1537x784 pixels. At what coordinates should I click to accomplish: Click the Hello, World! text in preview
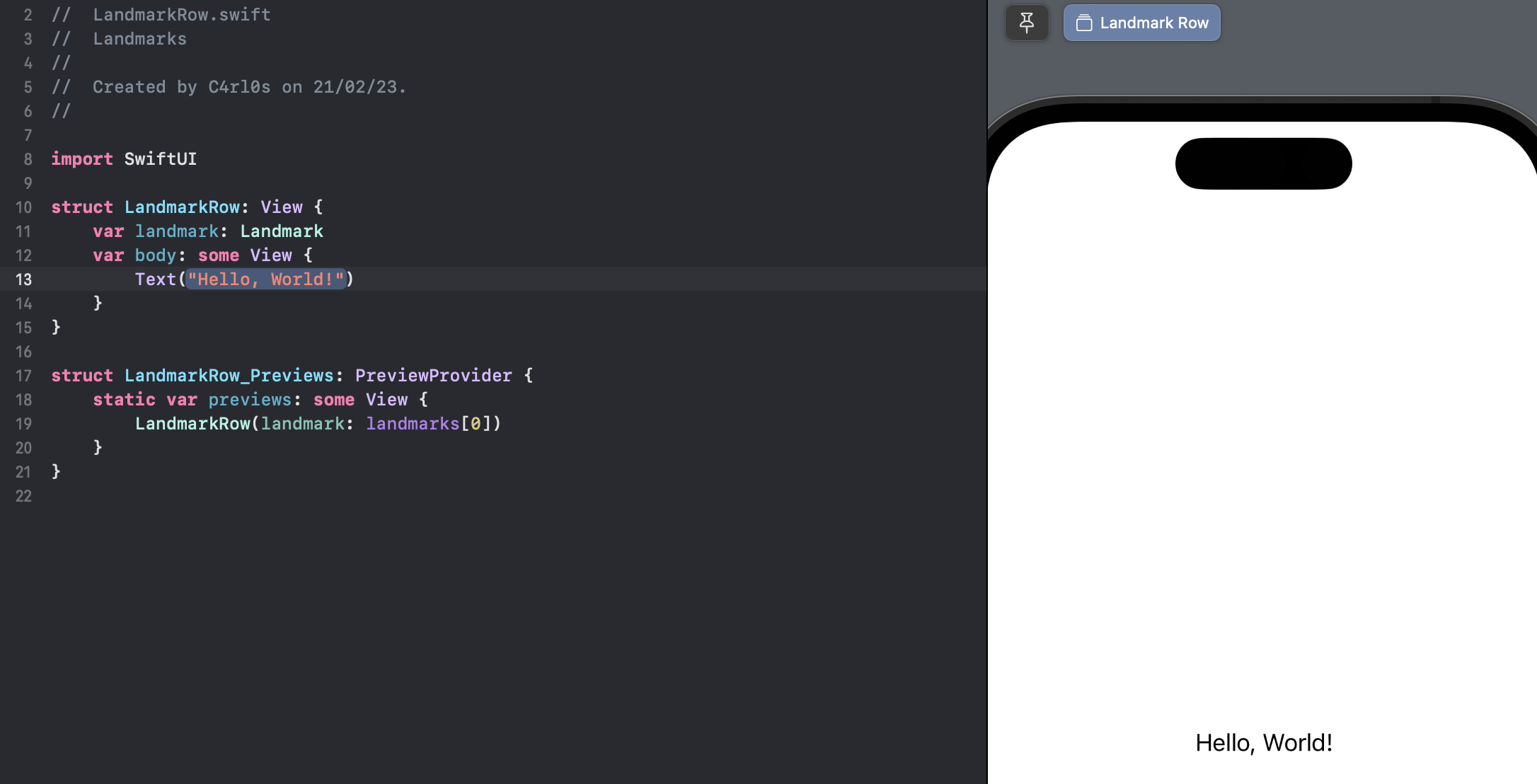1263,743
